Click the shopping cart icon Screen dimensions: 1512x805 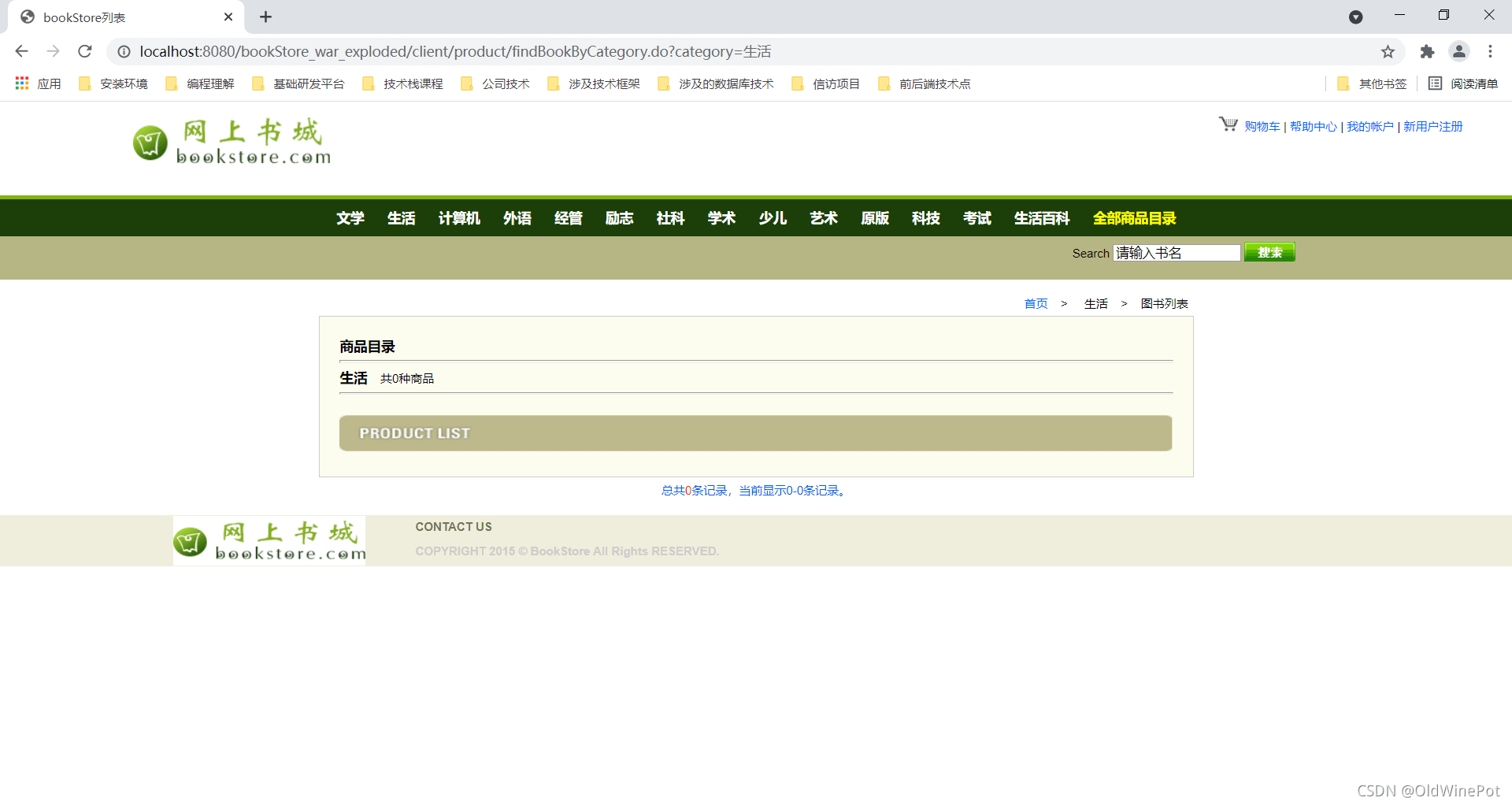click(x=1228, y=124)
